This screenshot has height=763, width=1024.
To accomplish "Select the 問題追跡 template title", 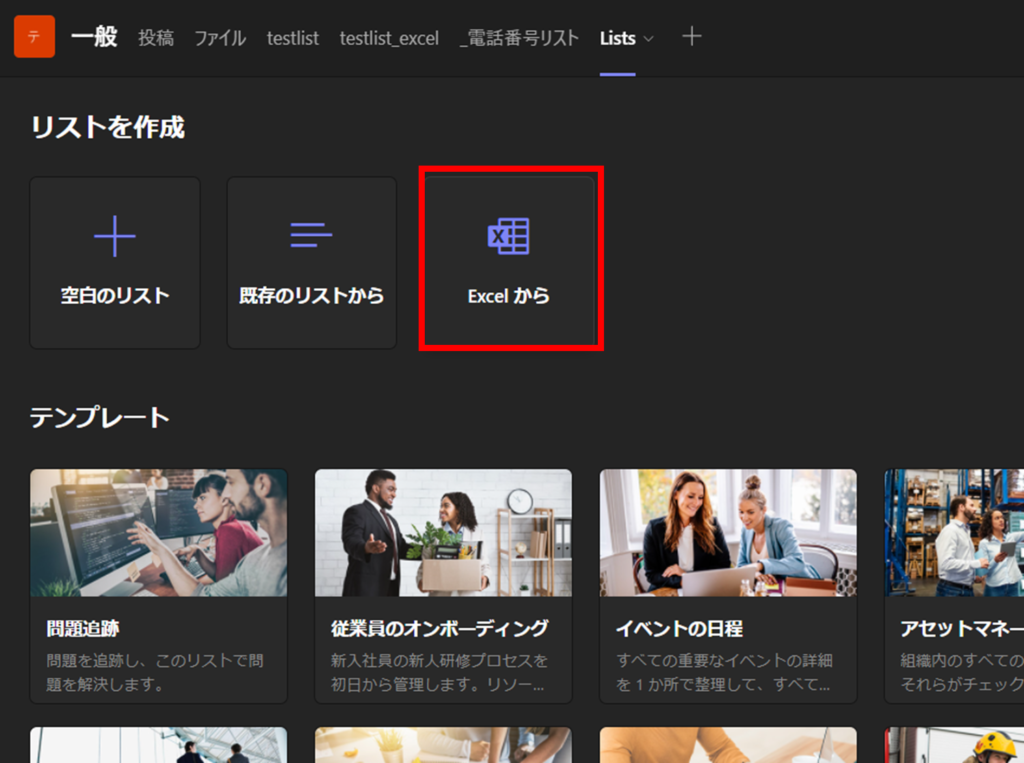I will tap(83, 628).
